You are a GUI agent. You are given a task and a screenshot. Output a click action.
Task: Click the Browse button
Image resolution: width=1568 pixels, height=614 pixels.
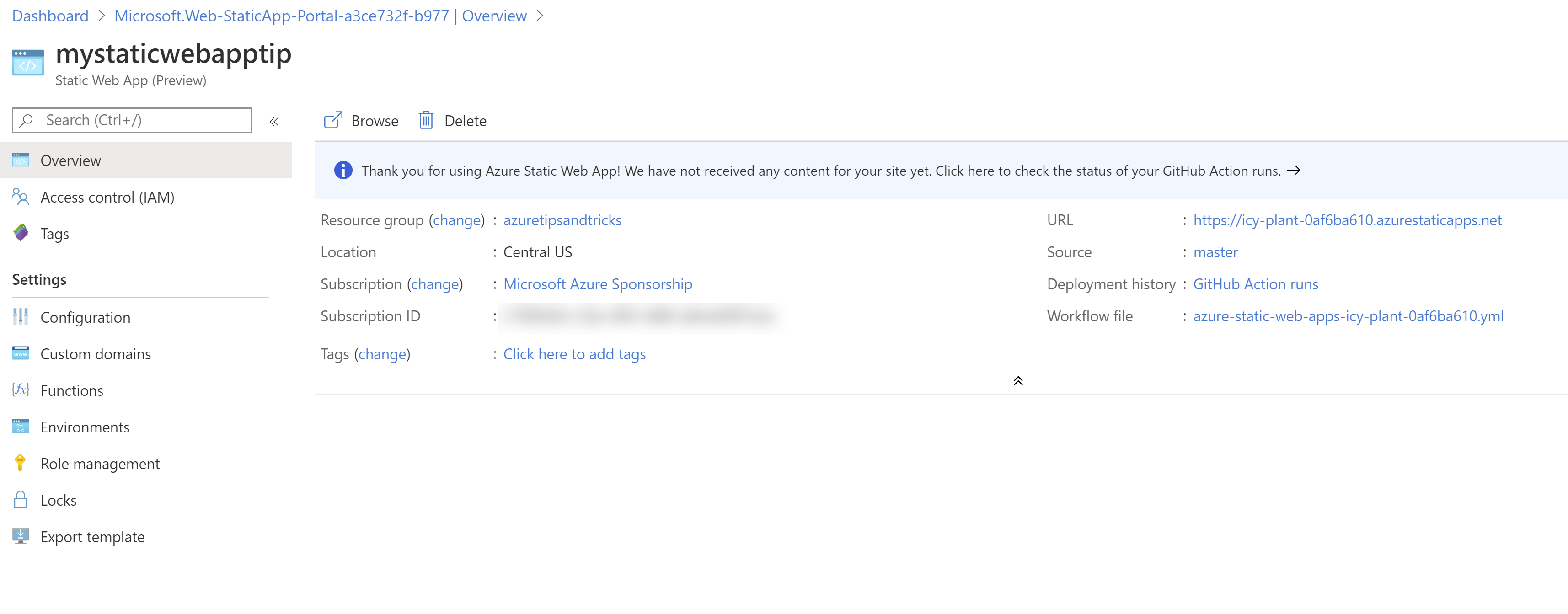pos(361,121)
